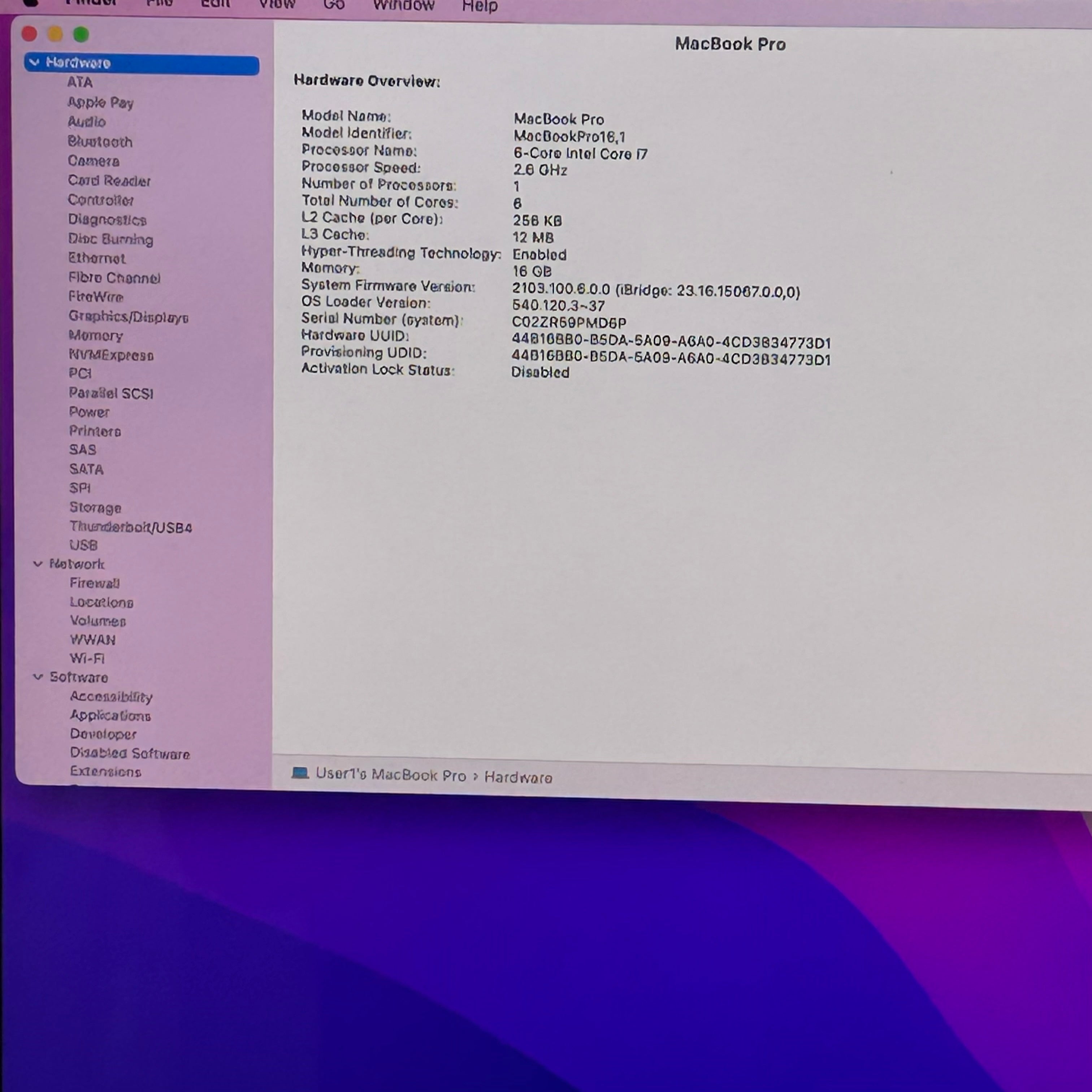Screen dimensions: 1092x1092
Task: Click the serial number C02ZR69PMD6P
Action: [x=569, y=322]
